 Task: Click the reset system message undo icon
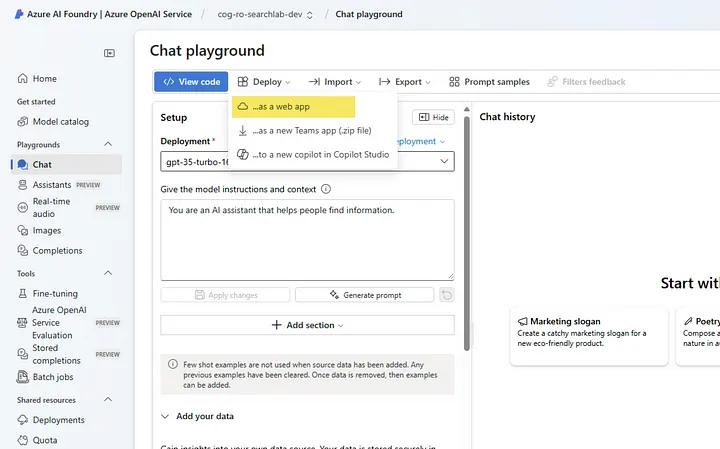coord(447,295)
